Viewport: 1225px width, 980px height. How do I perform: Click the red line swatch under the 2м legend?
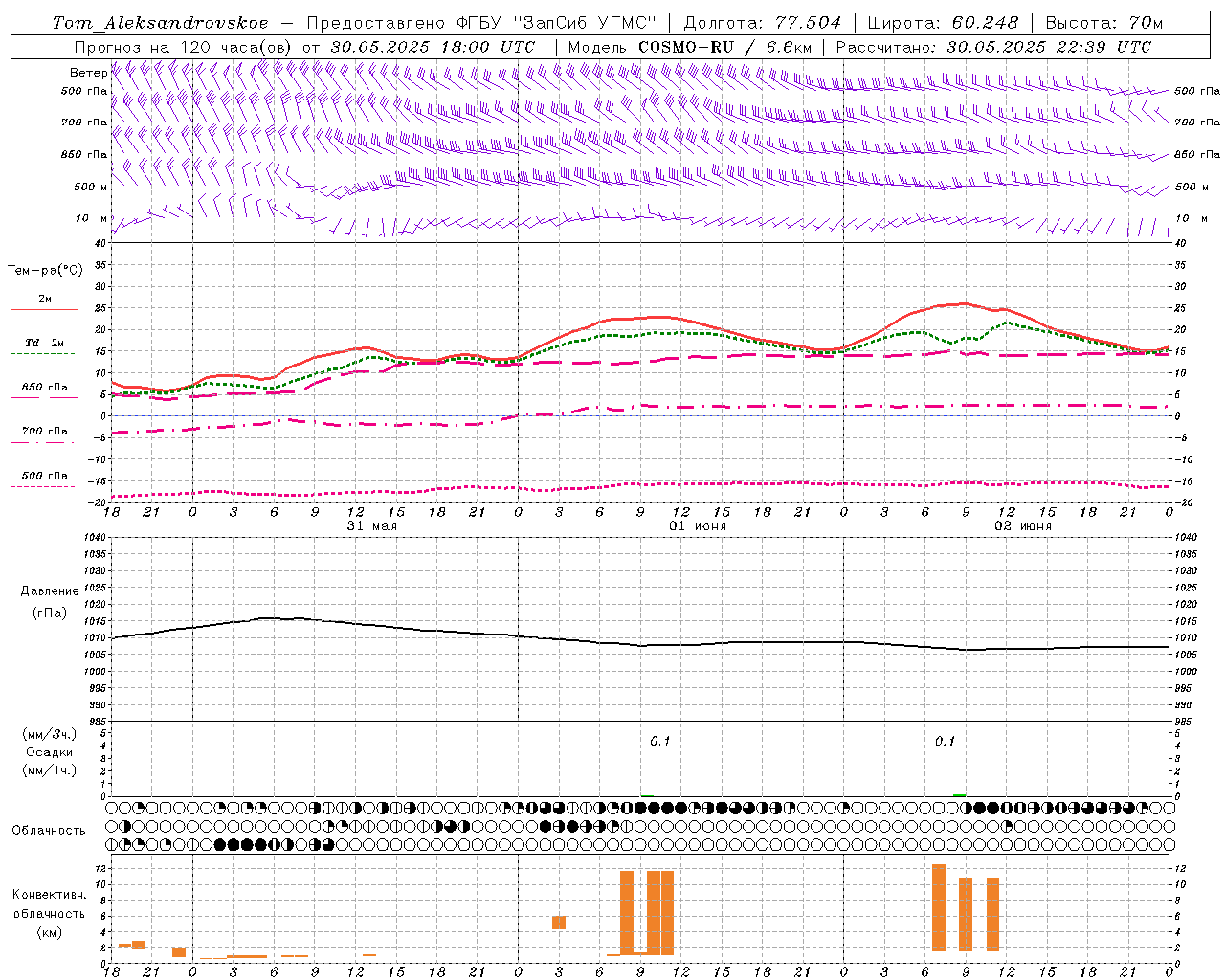pyautogui.click(x=44, y=309)
